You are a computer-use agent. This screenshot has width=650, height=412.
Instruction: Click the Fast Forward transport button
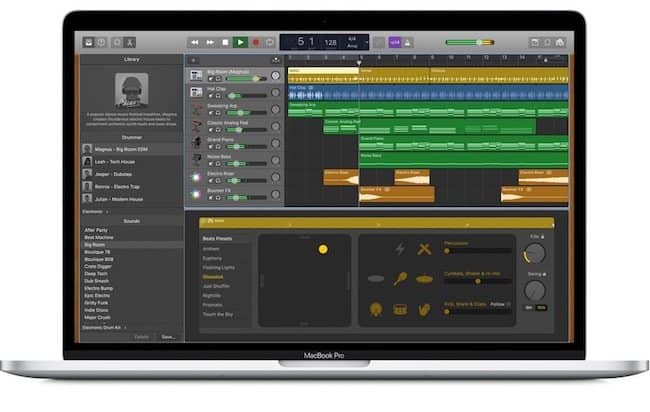click(210, 42)
